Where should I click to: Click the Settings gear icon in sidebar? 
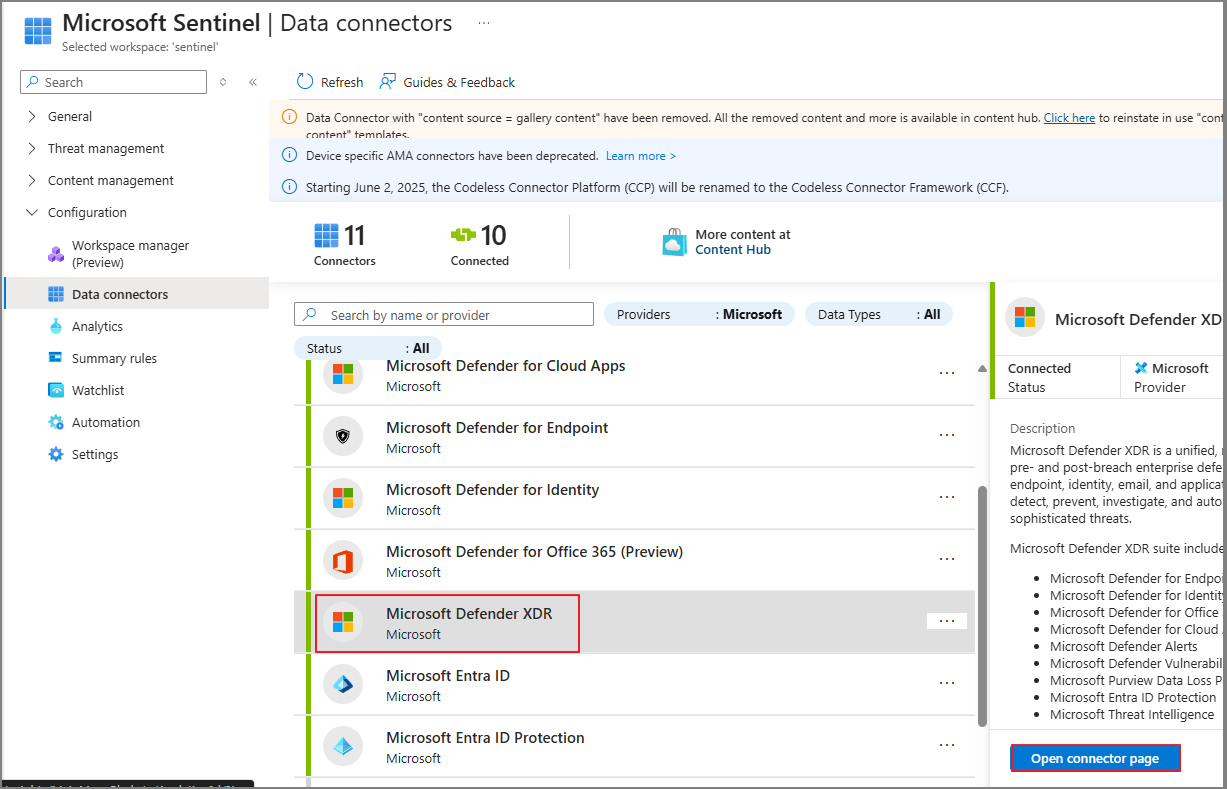56,454
